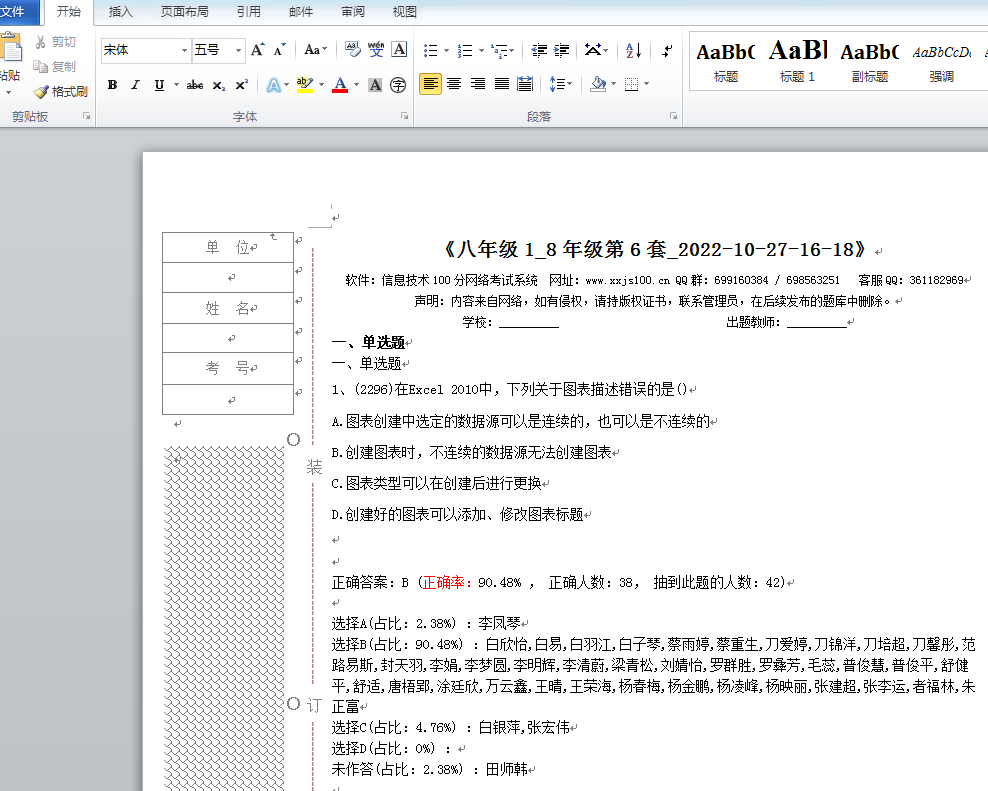Click the Numbering list icon
The image size is (988, 791).
pos(465,50)
